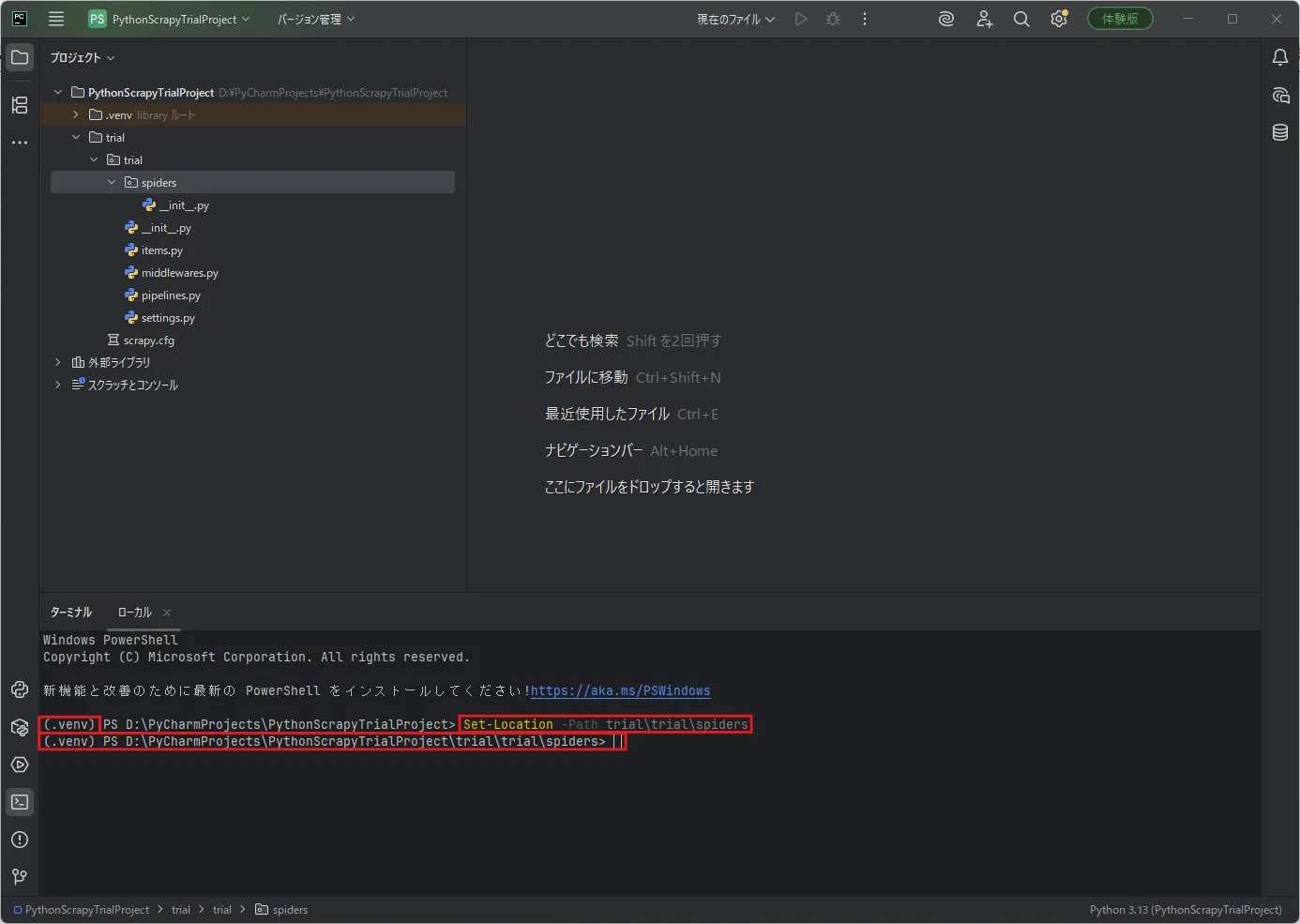Expand the 外部ライブラリ node

coord(58,362)
